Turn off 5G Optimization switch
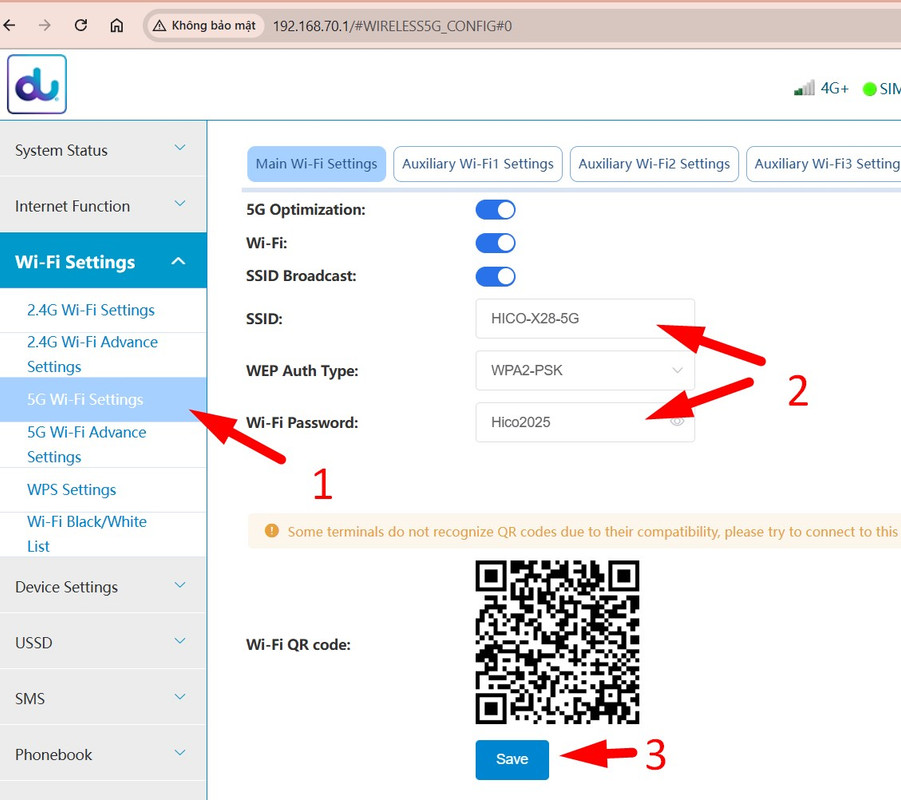Screen dimensions: 901x800 (495, 210)
